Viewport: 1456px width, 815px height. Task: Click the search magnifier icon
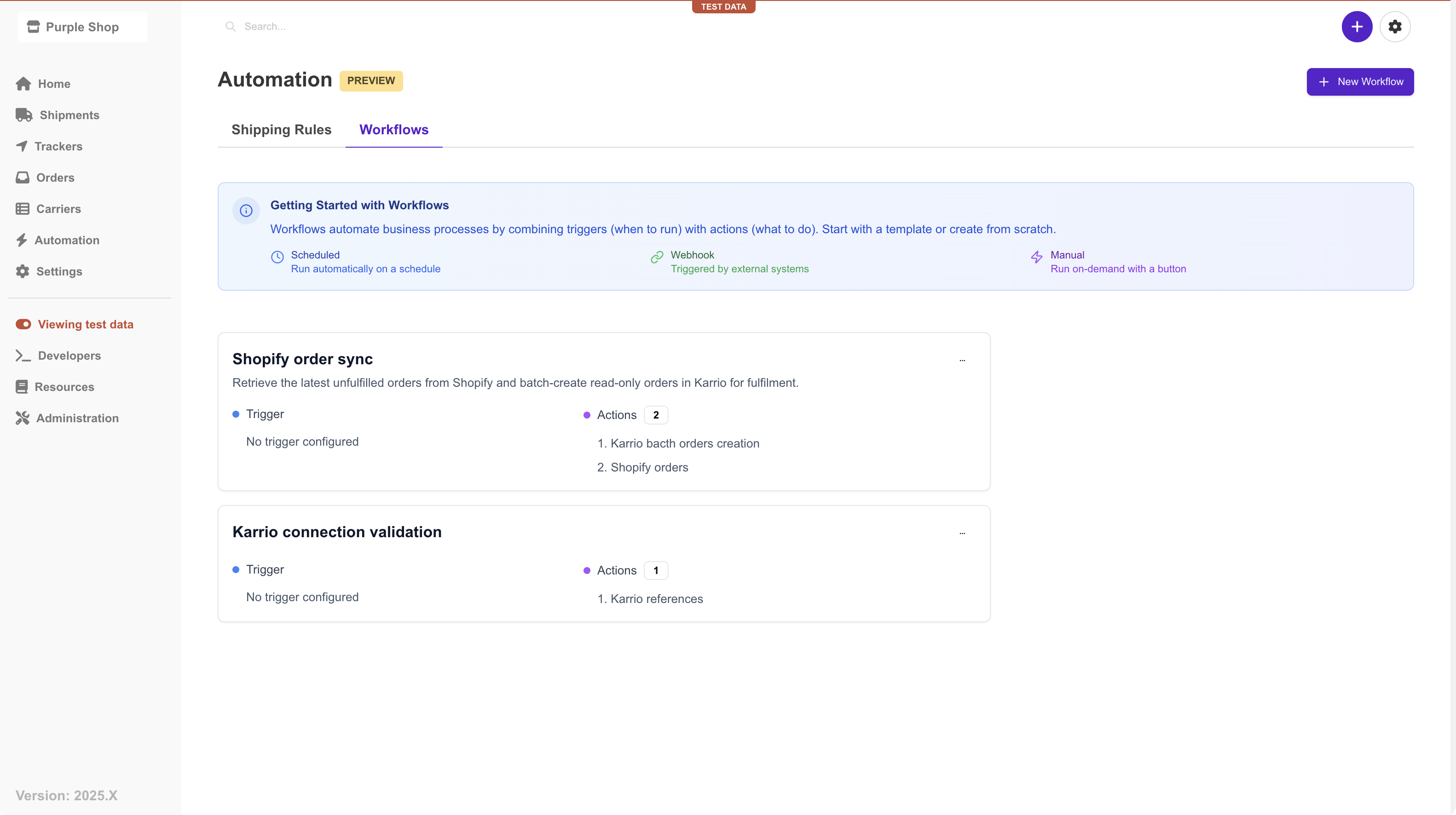pyautogui.click(x=231, y=26)
